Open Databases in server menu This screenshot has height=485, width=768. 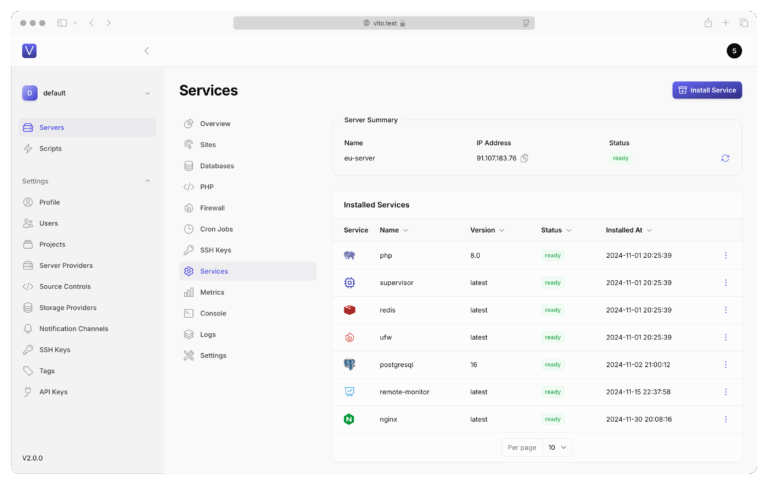(217, 166)
